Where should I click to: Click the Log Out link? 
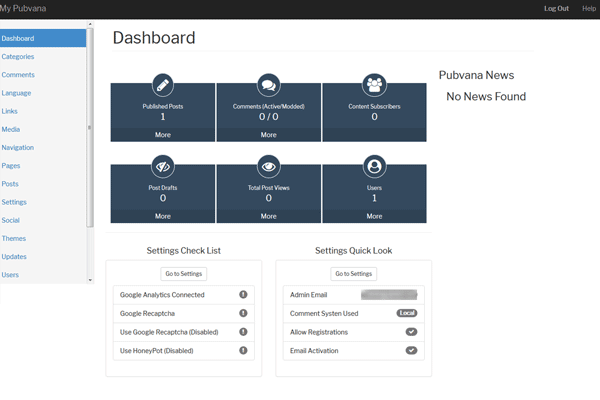tap(556, 8)
